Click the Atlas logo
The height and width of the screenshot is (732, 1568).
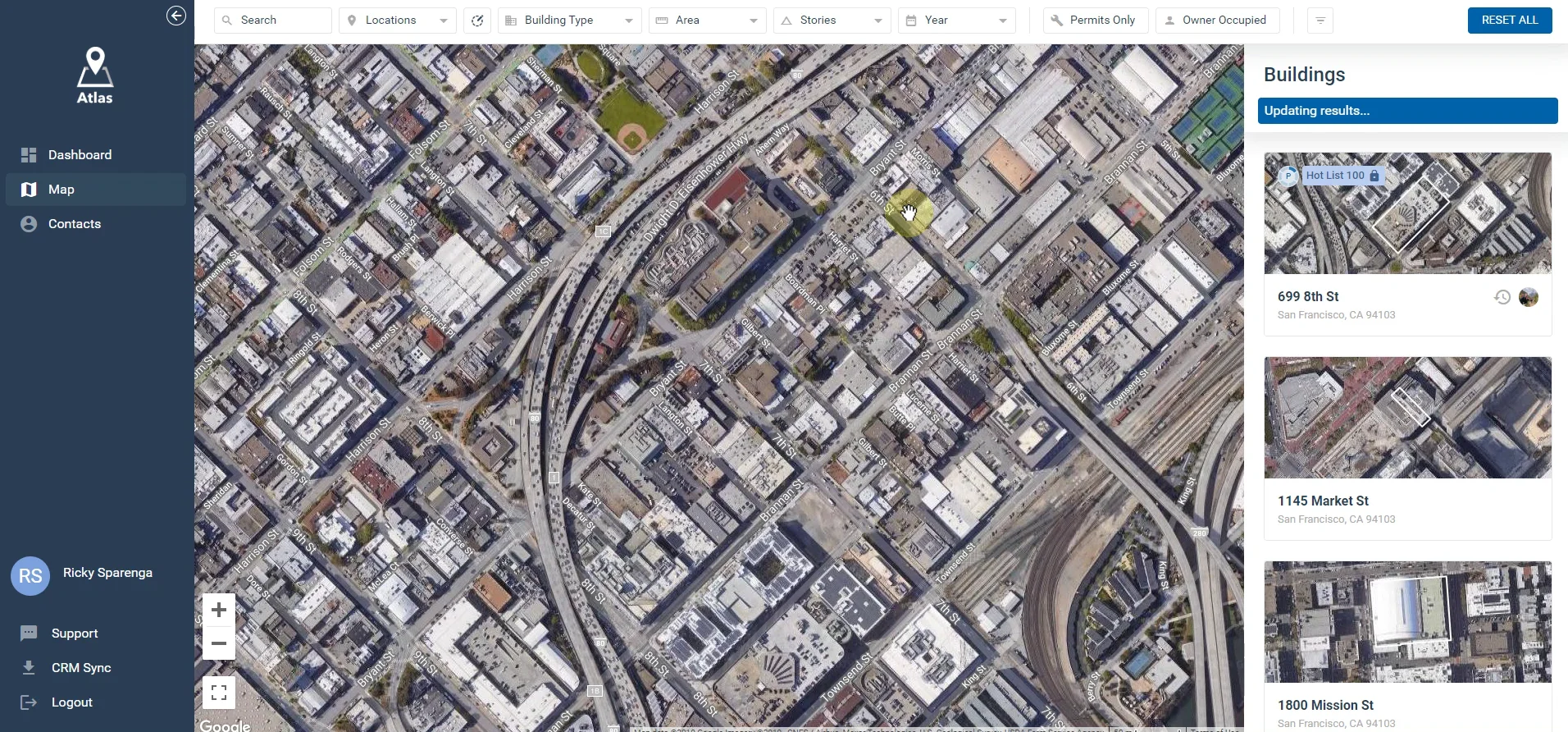point(95,75)
